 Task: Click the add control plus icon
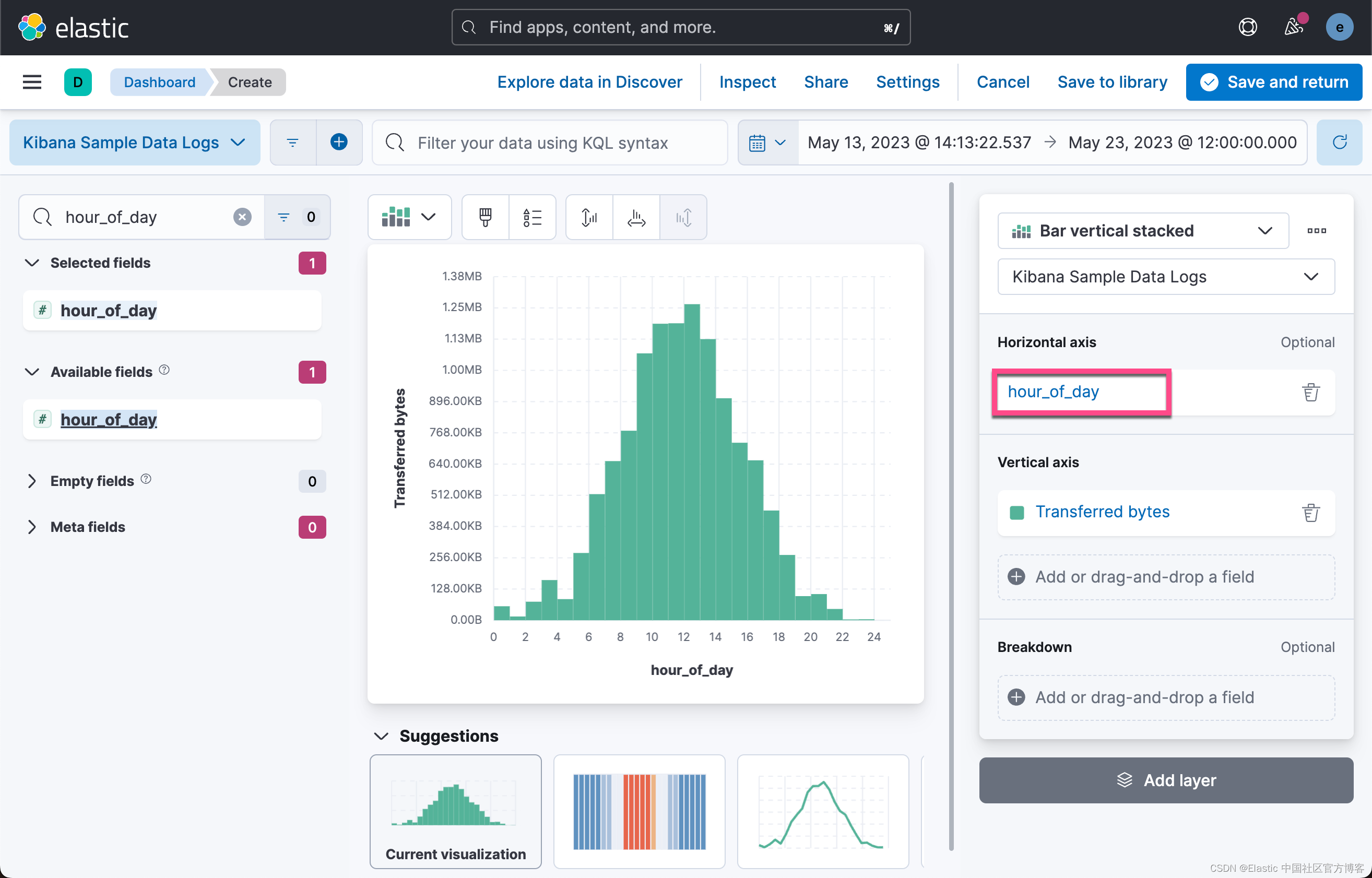(x=339, y=142)
